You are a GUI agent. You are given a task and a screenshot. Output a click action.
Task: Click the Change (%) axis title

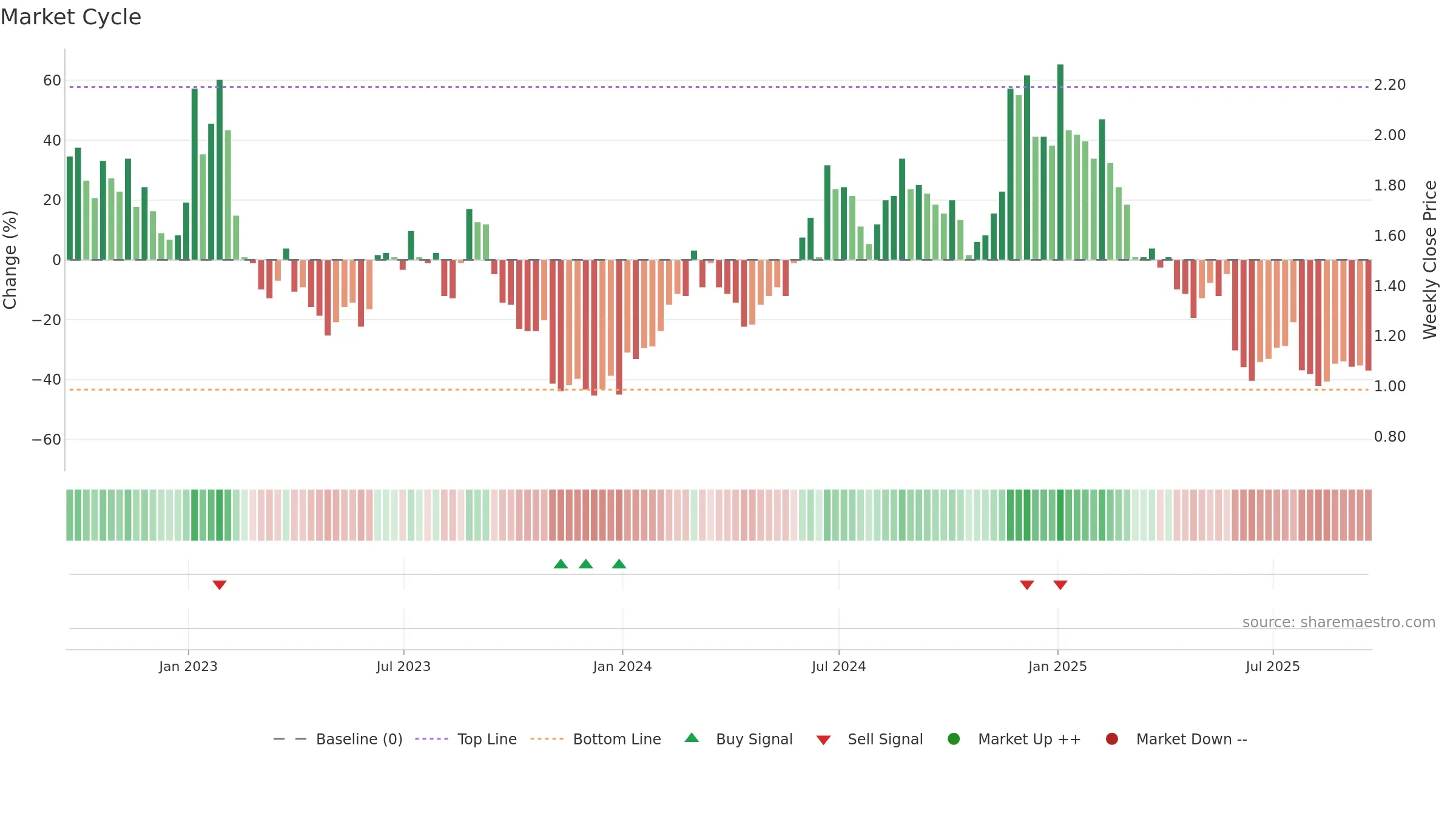[x=10, y=260]
